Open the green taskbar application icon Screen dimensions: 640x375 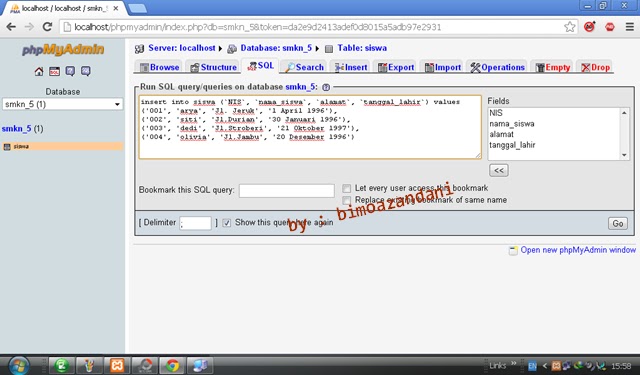(x=62, y=366)
